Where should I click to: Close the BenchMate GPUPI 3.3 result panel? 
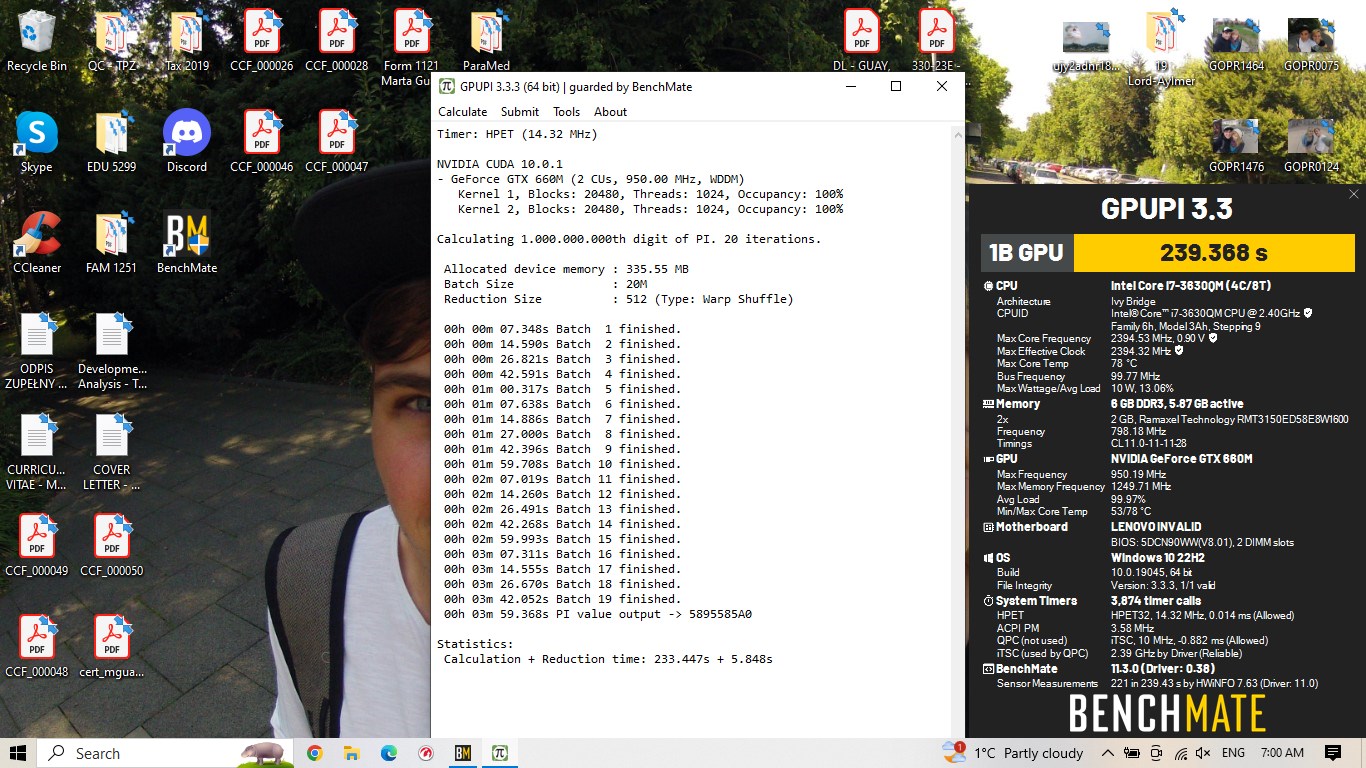coord(1354,194)
